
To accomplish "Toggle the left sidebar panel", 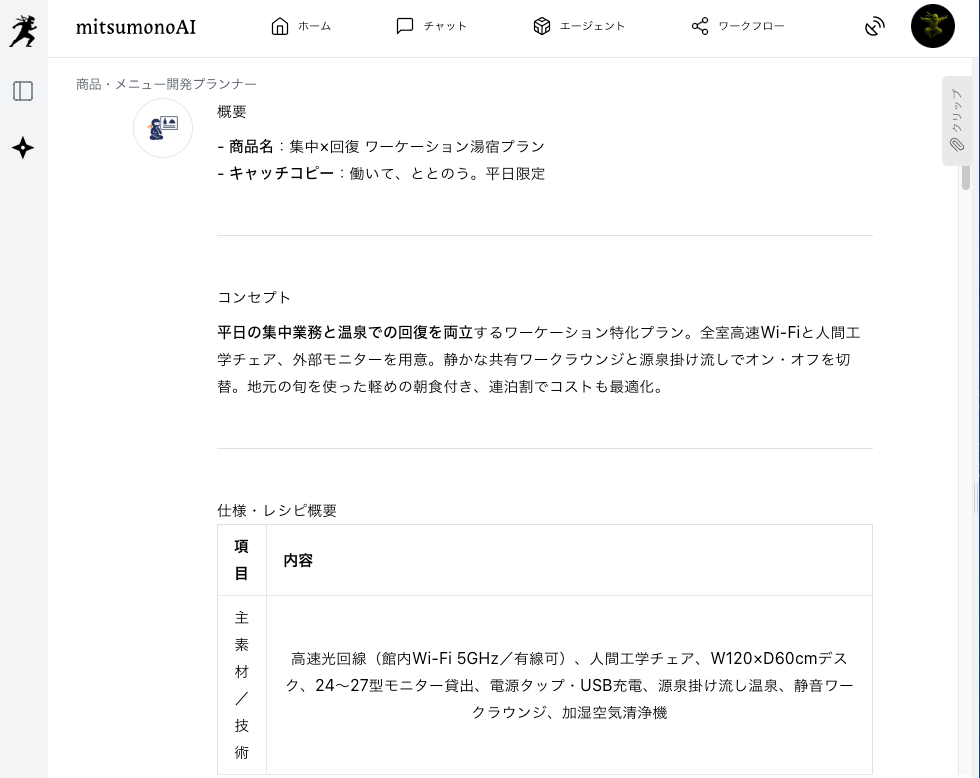I will [x=23, y=91].
